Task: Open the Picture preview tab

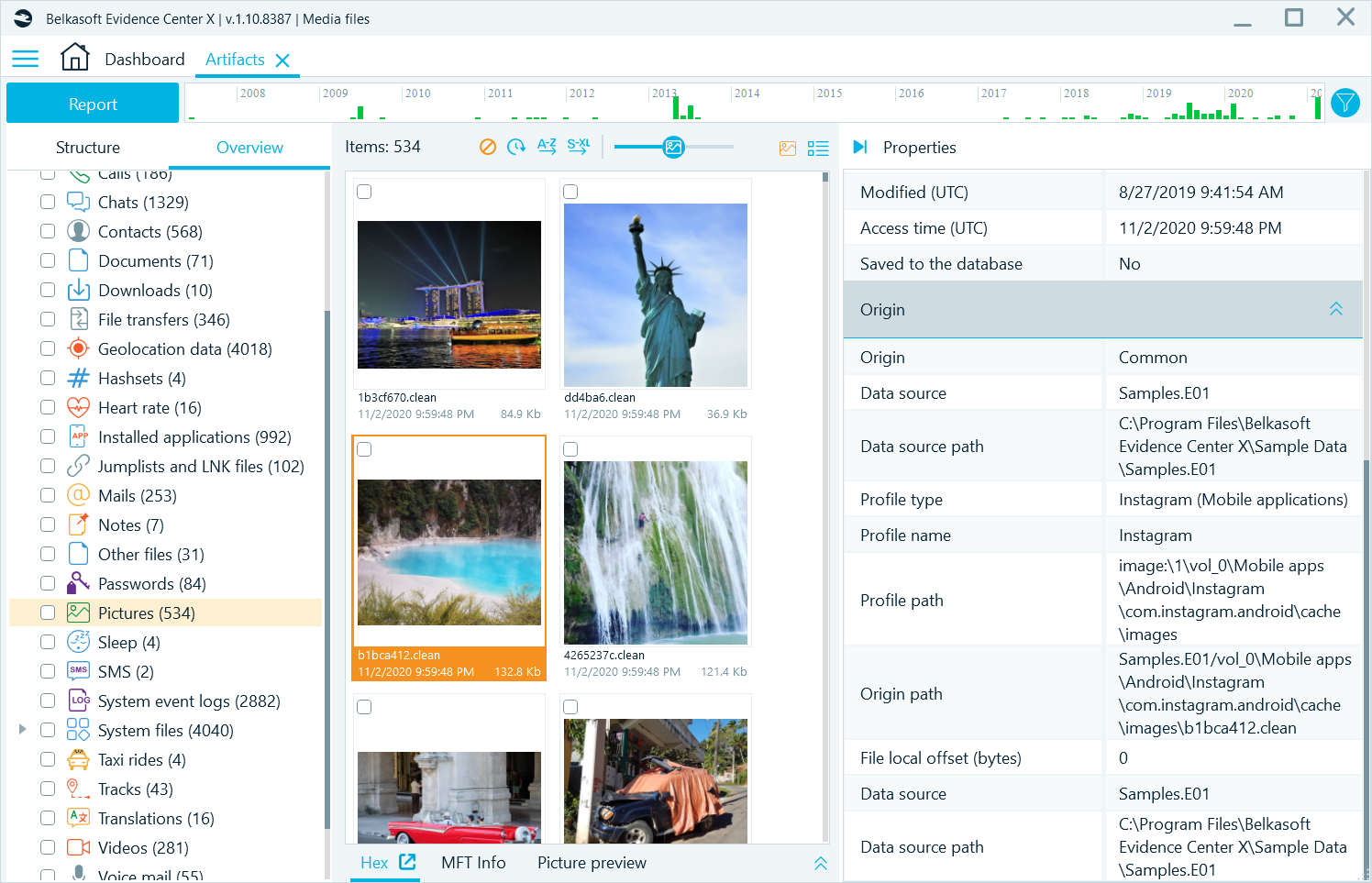Action: [x=592, y=863]
